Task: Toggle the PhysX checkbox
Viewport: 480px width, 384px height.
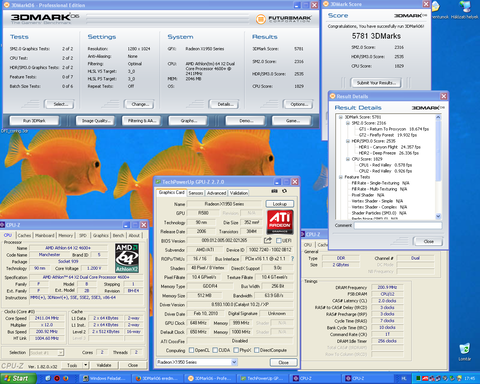Action: tap(236, 350)
